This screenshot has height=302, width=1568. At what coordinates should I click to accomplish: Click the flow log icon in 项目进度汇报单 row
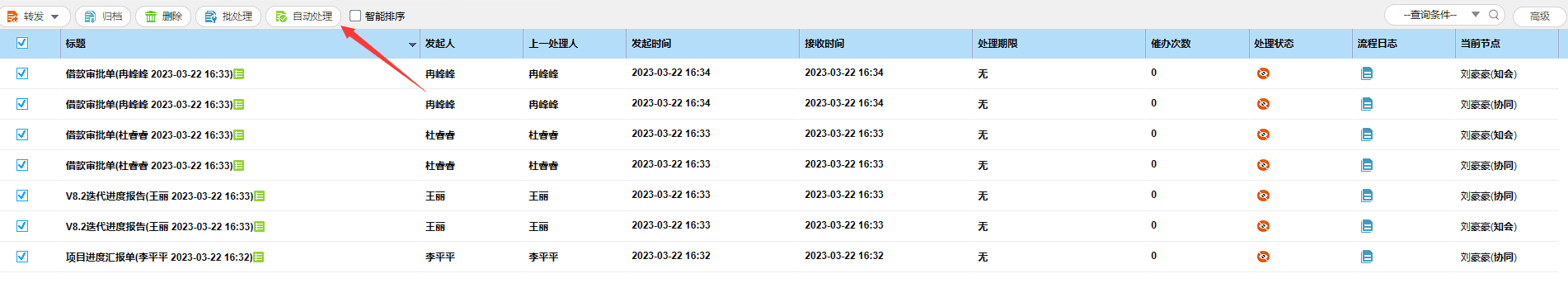[1366, 257]
